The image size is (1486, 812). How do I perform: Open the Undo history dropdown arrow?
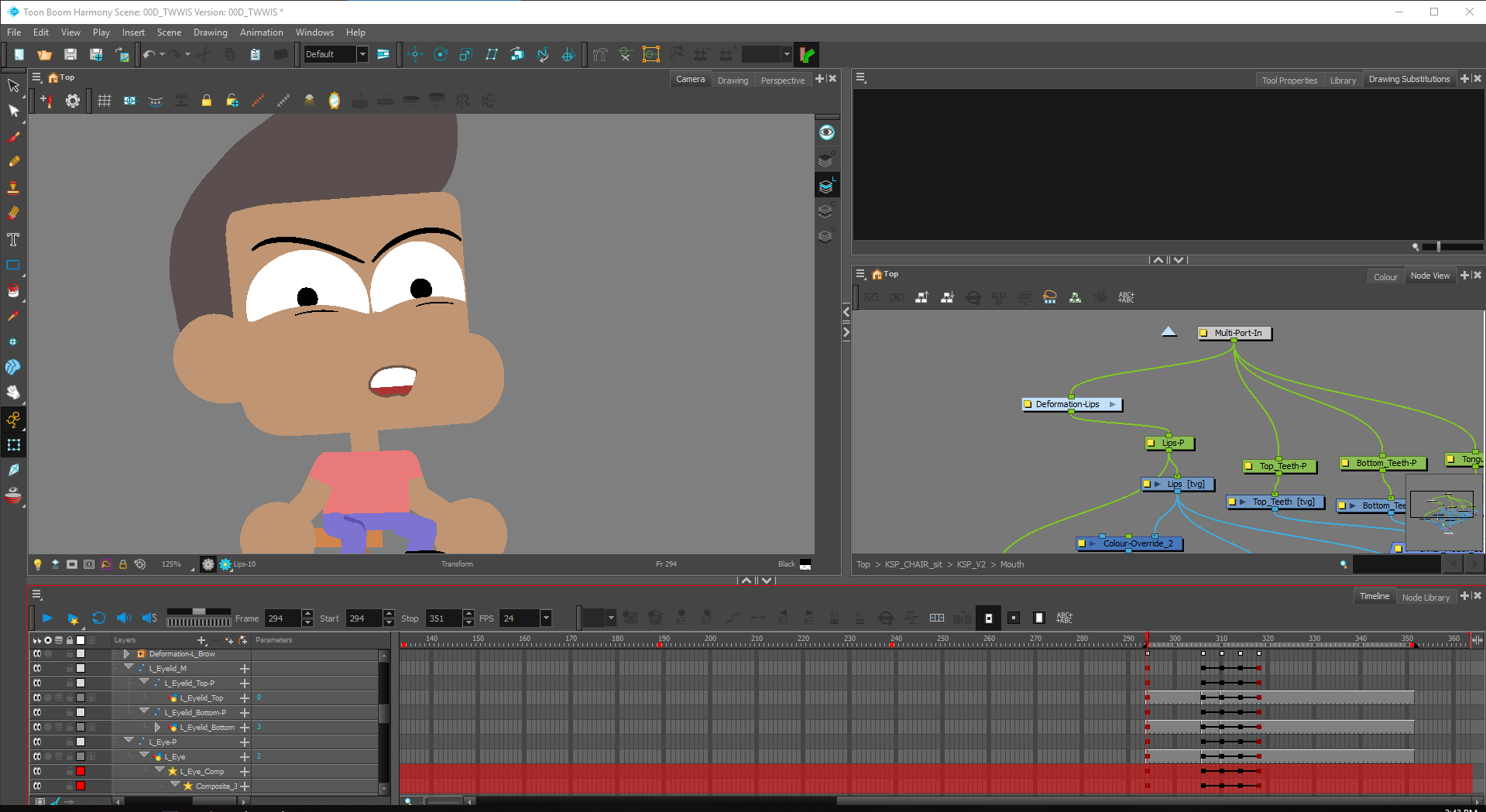[x=162, y=54]
